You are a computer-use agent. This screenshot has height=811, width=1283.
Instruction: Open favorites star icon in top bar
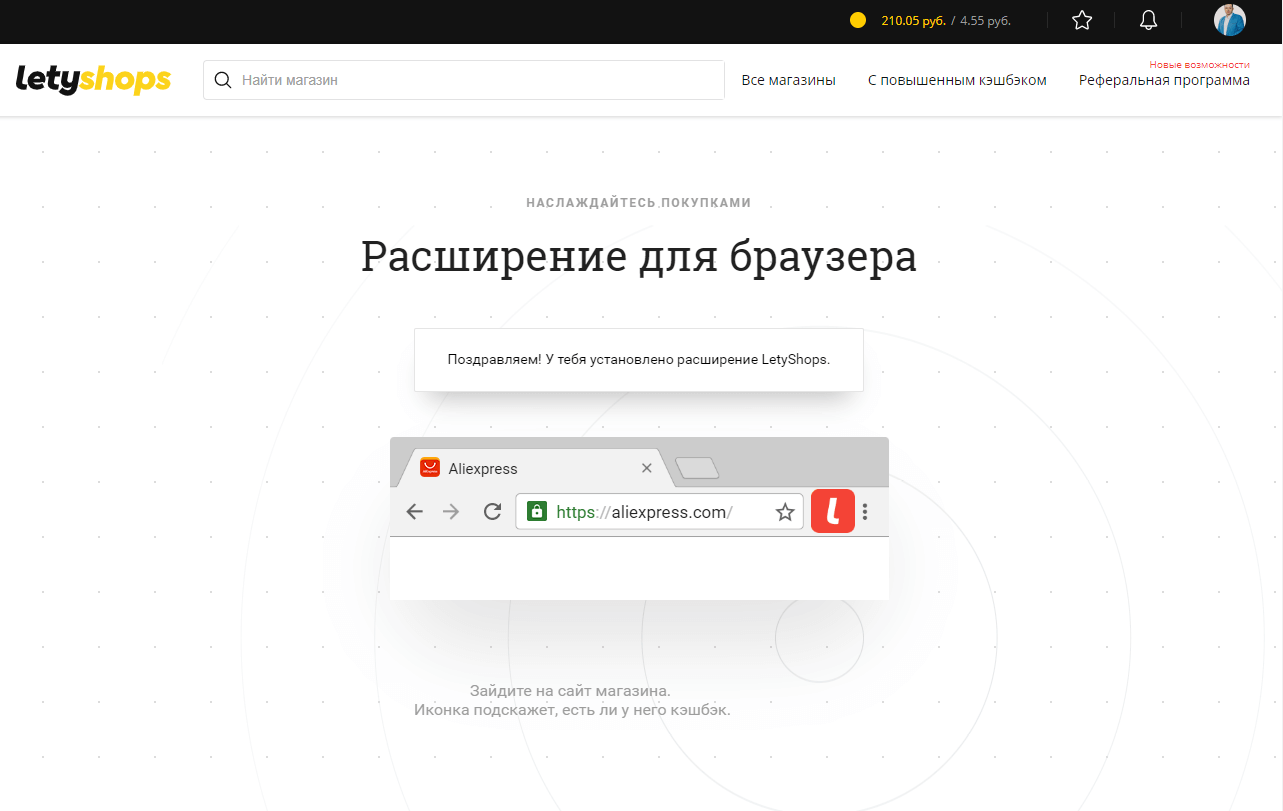[1082, 20]
